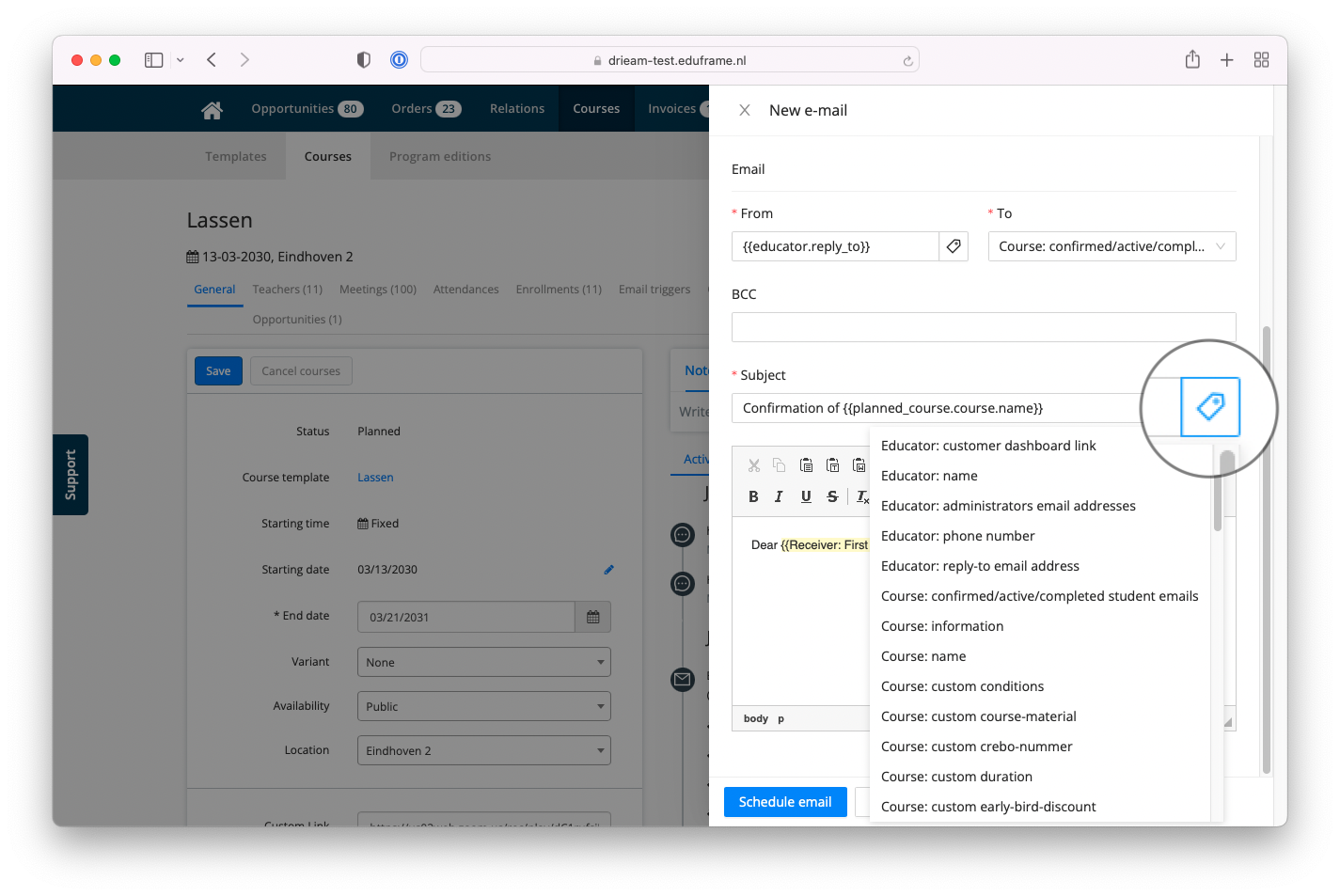Viewport: 1340px width, 896px height.
Task: Select 'Course: information' tag
Action: tap(942, 626)
